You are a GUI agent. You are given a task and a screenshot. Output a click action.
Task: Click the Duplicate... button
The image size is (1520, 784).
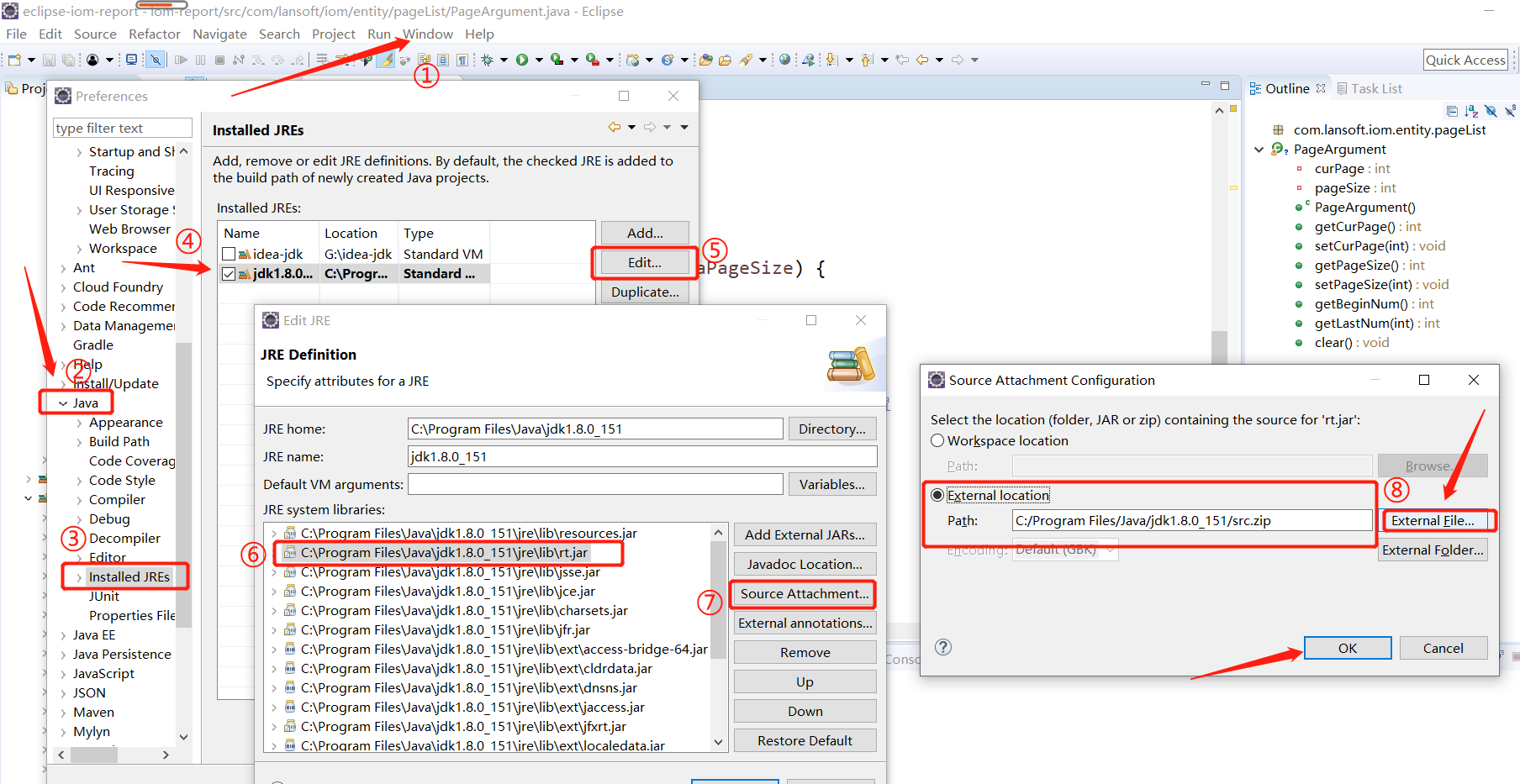645,292
